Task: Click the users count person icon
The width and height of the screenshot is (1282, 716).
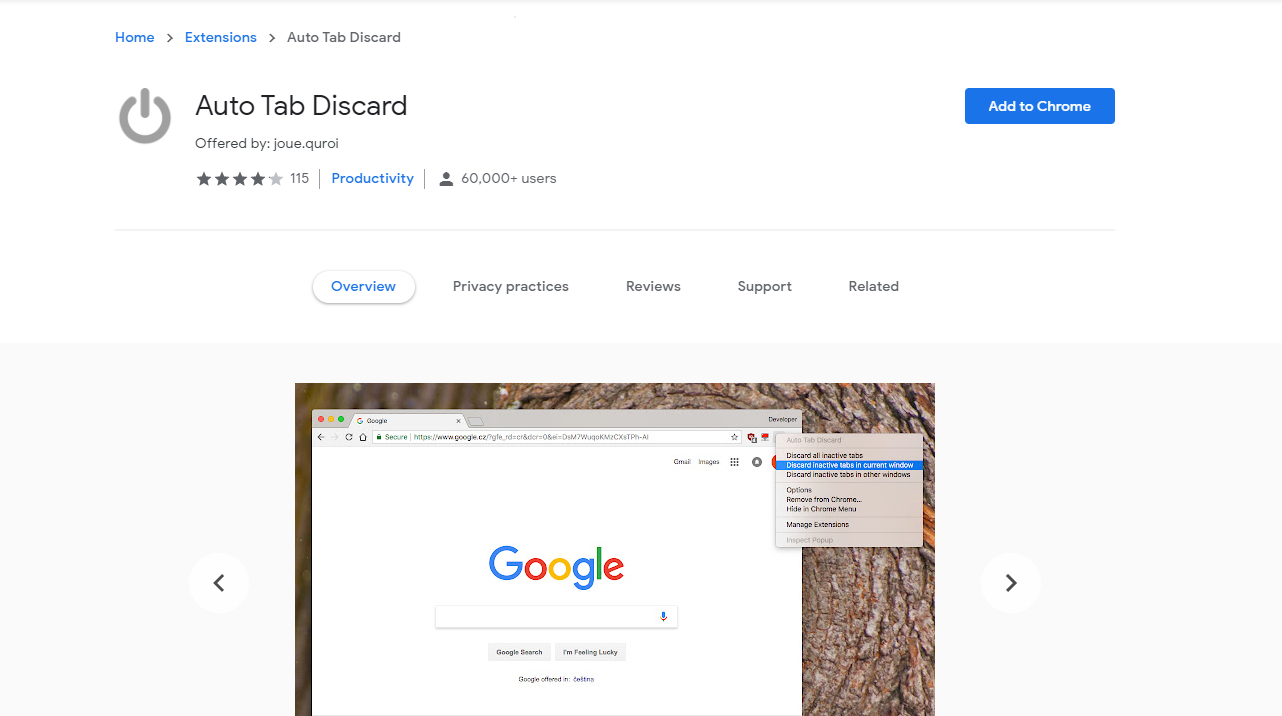Action: click(446, 179)
